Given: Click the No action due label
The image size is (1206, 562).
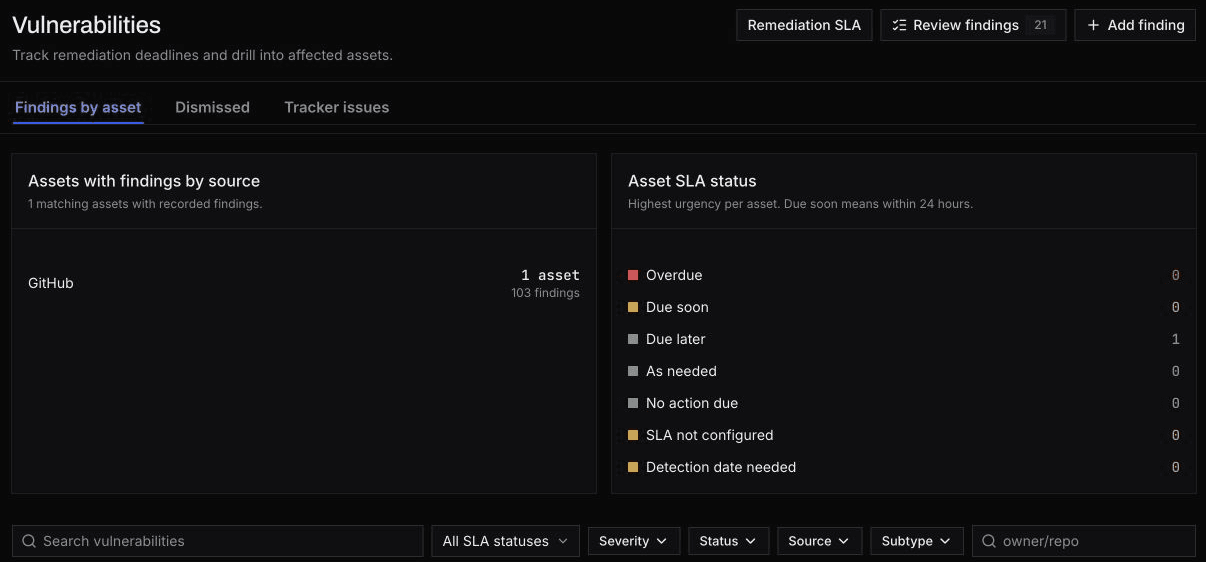Looking at the screenshot, I should click(x=692, y=403).
